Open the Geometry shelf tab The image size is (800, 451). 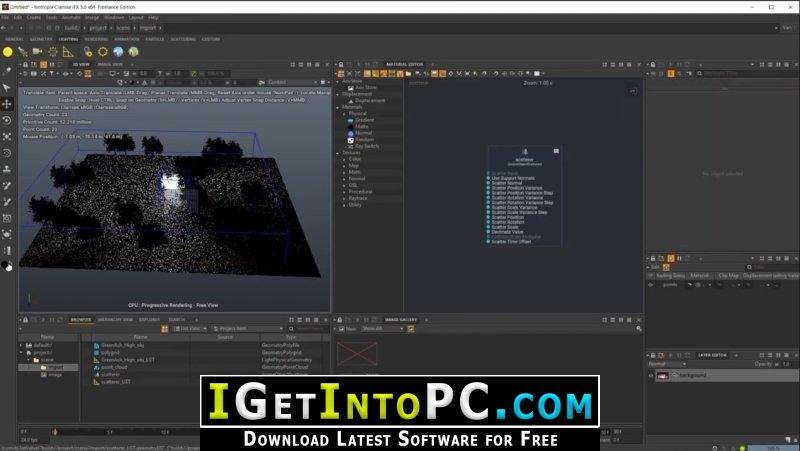coord(41,39)
